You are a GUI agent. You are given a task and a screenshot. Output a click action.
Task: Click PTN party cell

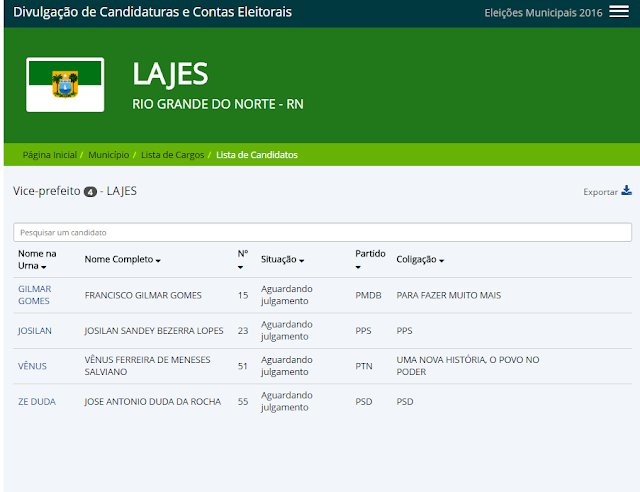(x=364, y=366)
